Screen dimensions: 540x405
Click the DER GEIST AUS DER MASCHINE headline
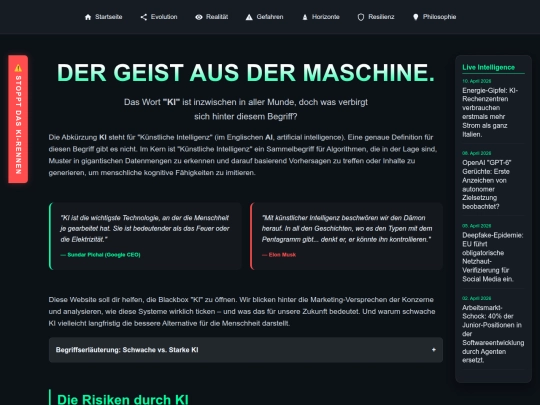pyautogui.click(x=246, y=73)
